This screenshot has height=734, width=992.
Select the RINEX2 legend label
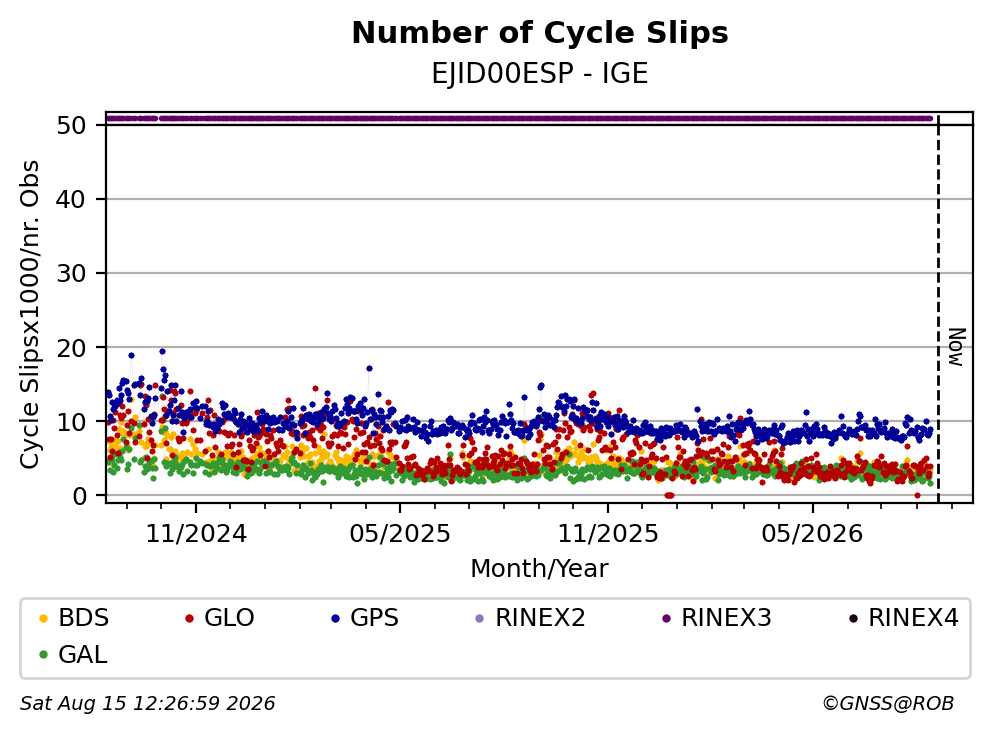(x=540, y=618)
